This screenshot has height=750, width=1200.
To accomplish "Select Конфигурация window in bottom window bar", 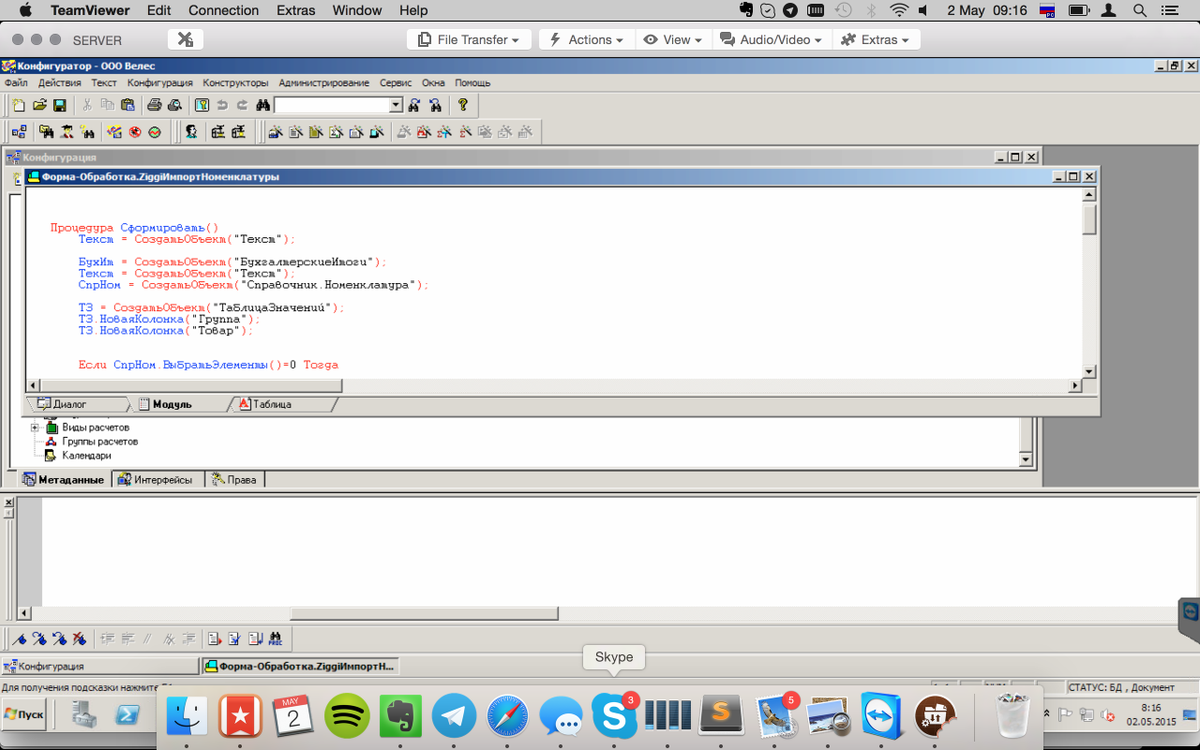I will coord(100,665).
